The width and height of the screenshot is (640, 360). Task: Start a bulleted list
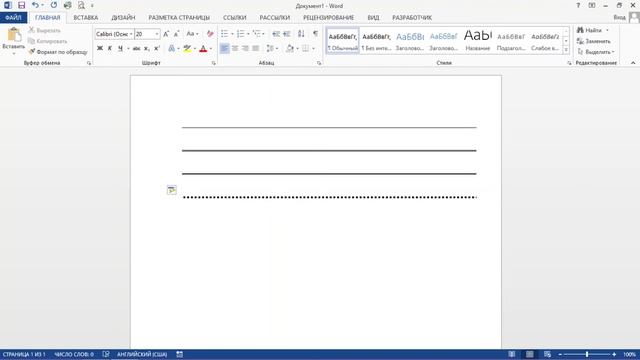[224, 34]
